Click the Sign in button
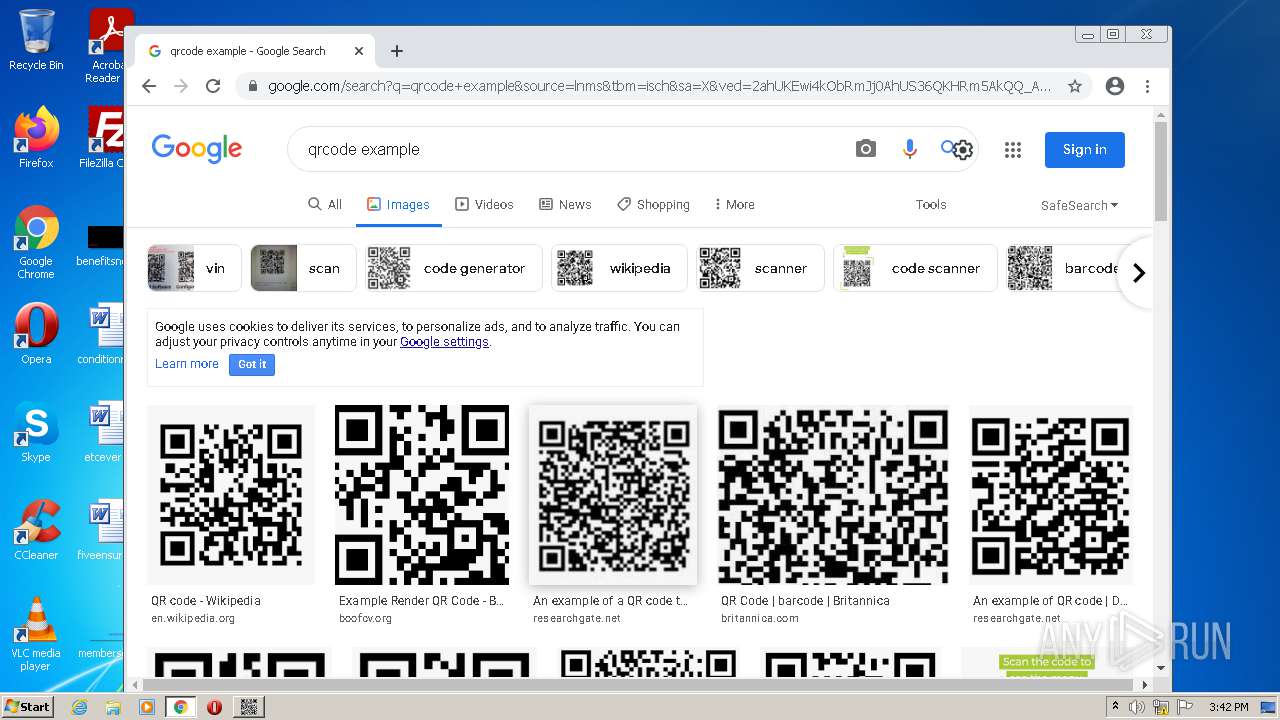Screen dimensions: 1280x720 click(x=1085, y=149)
